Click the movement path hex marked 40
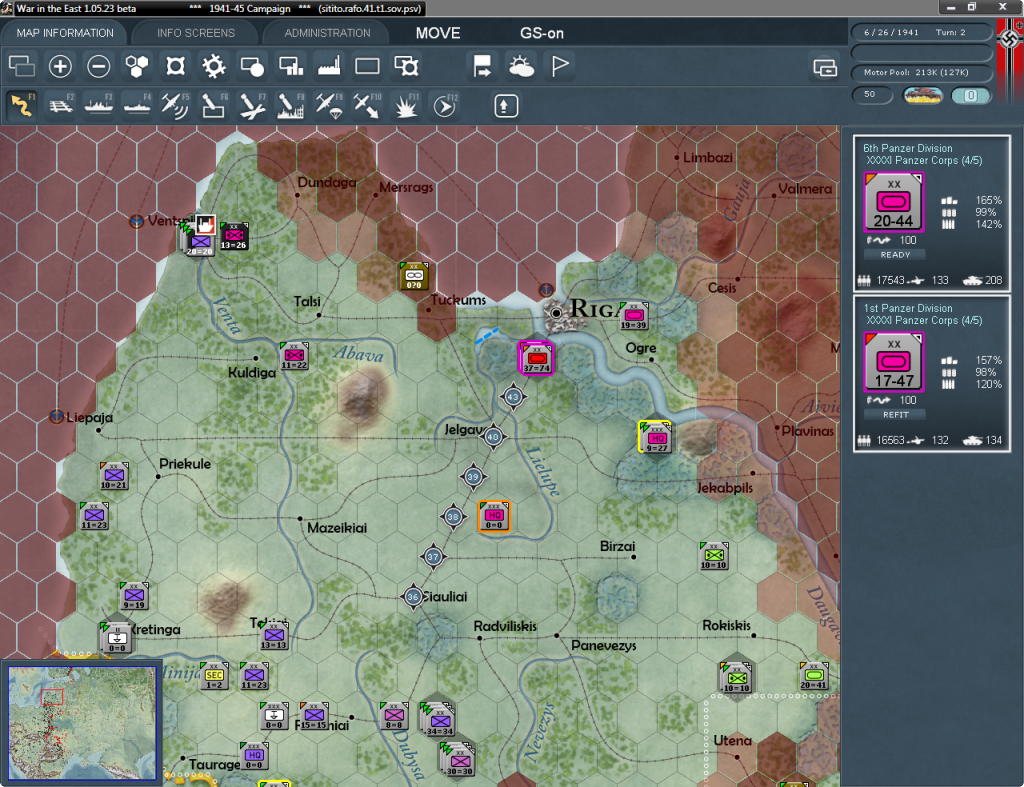 493,437
